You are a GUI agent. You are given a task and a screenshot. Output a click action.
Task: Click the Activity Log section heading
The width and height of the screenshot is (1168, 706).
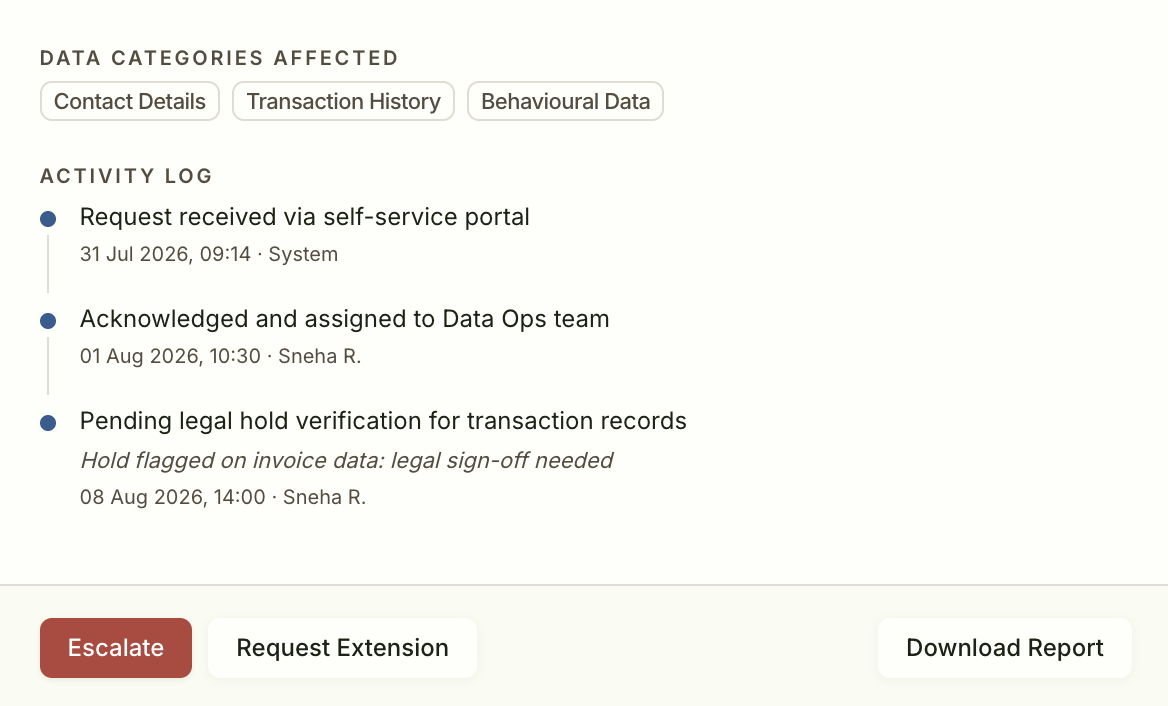[127, 176]
